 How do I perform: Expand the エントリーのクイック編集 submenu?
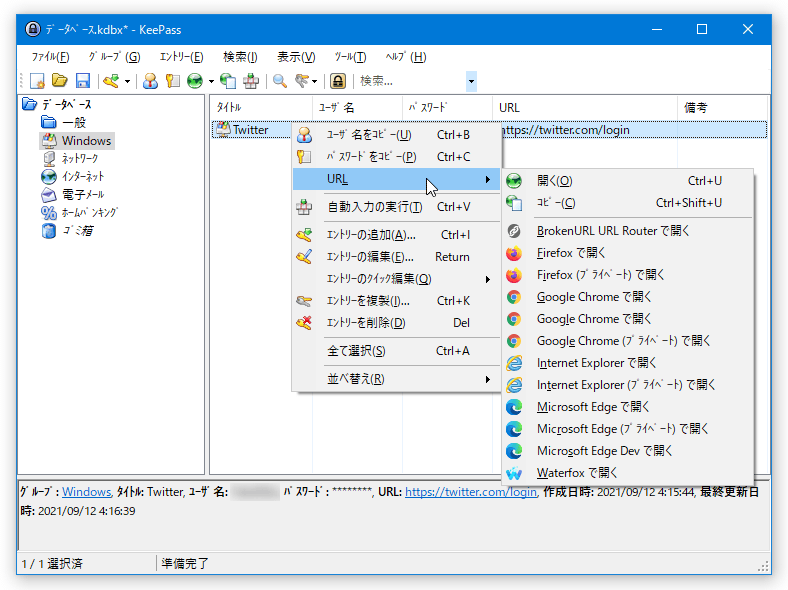point(397,279)
